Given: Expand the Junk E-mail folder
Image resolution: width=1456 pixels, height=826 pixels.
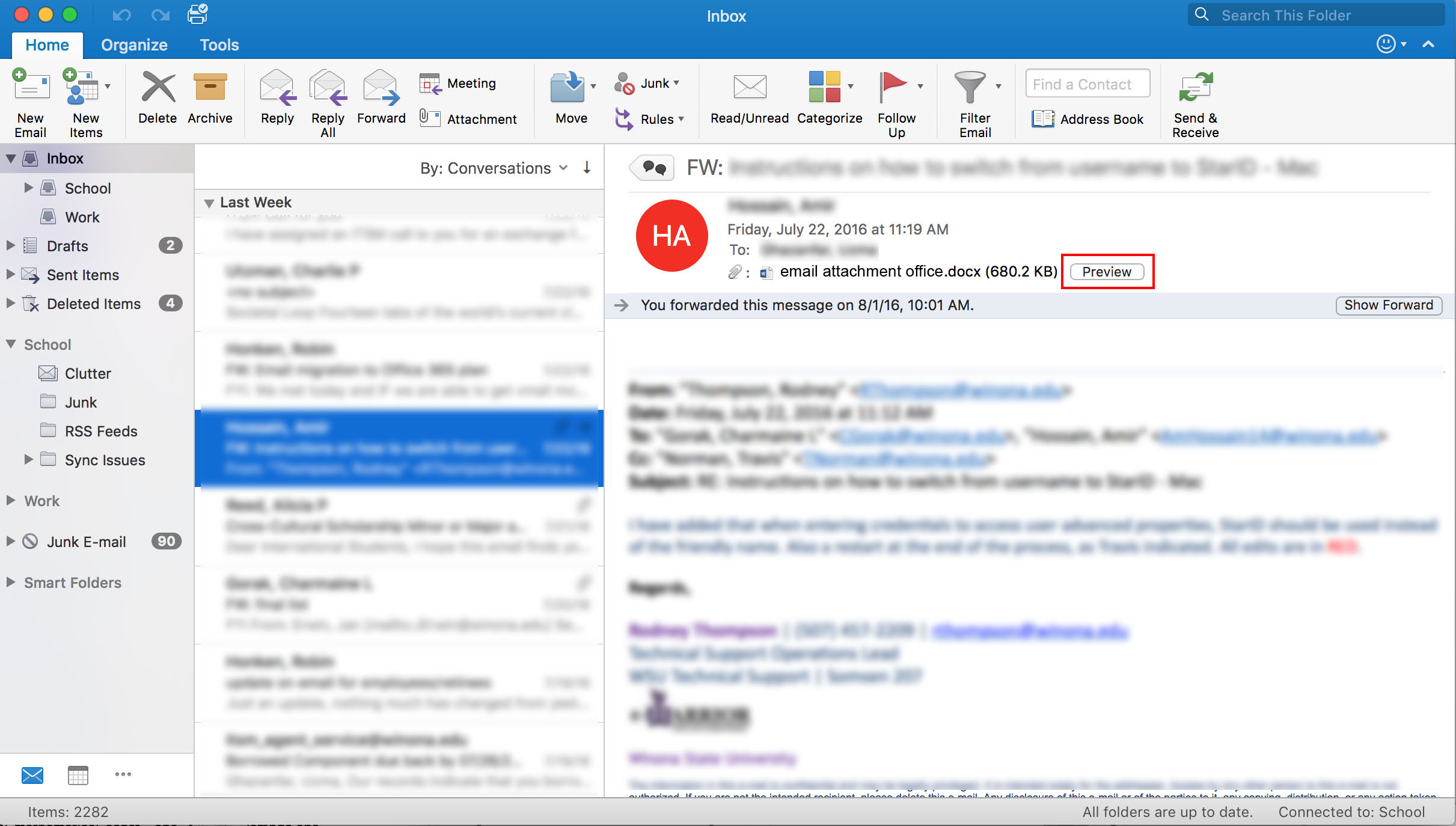Looking at the screenshot, I should click(10, 541).
